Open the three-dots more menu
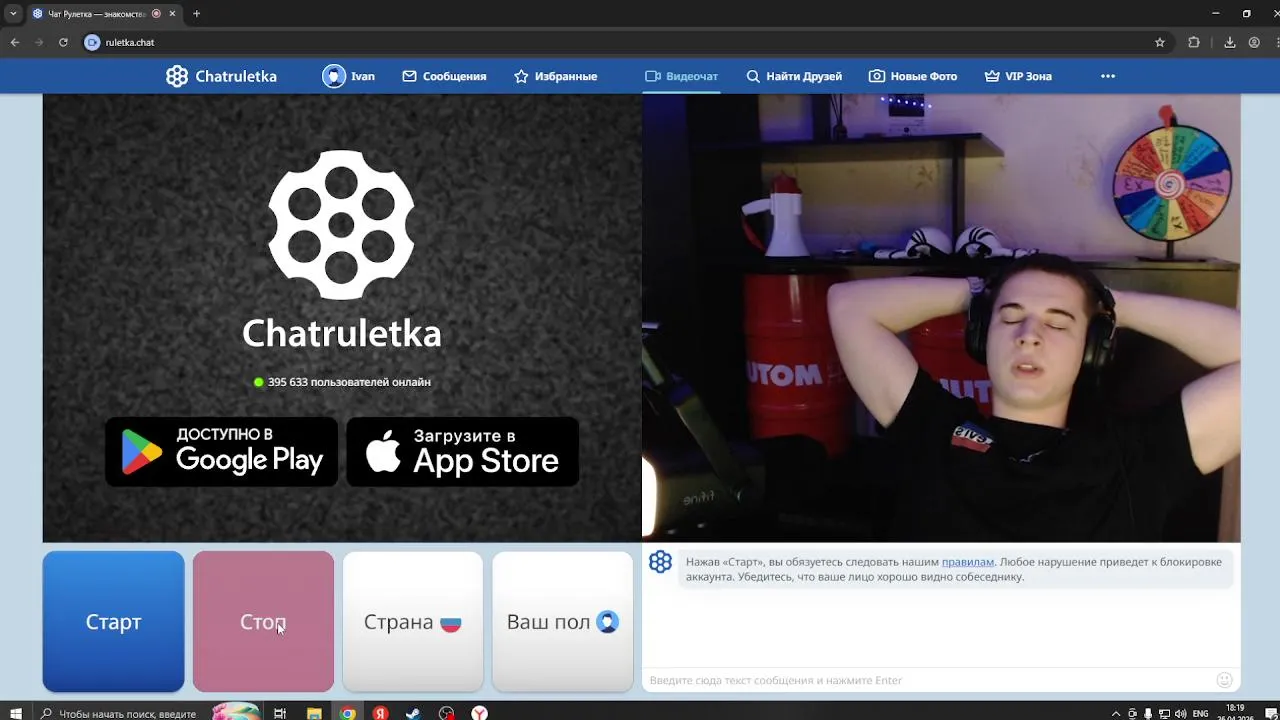 click(1108, 76)
